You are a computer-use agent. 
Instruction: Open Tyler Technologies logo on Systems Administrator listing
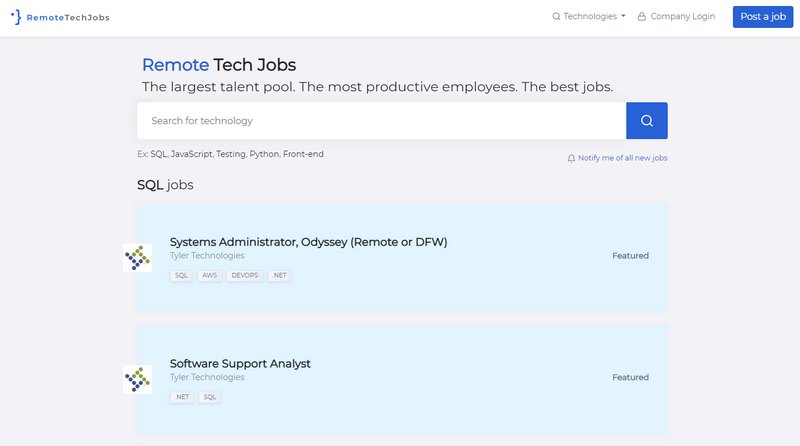[x=137, y=258]
